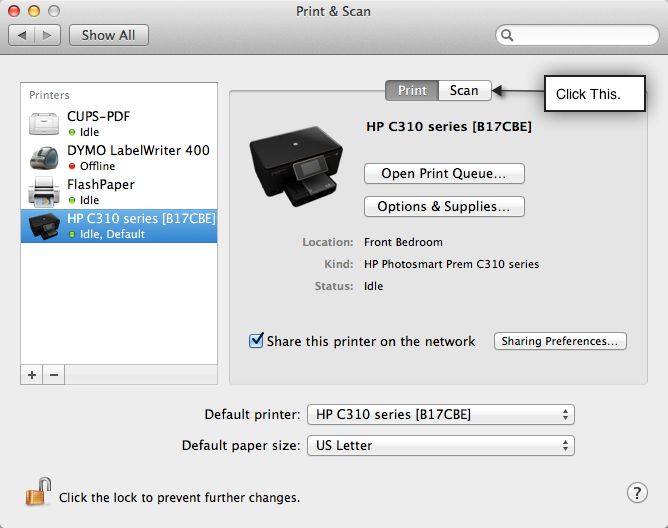The width and height of the screenshot is (668, 528).
Task: Click the lock to prevent further changes
Action: click(x=38, y=492)
